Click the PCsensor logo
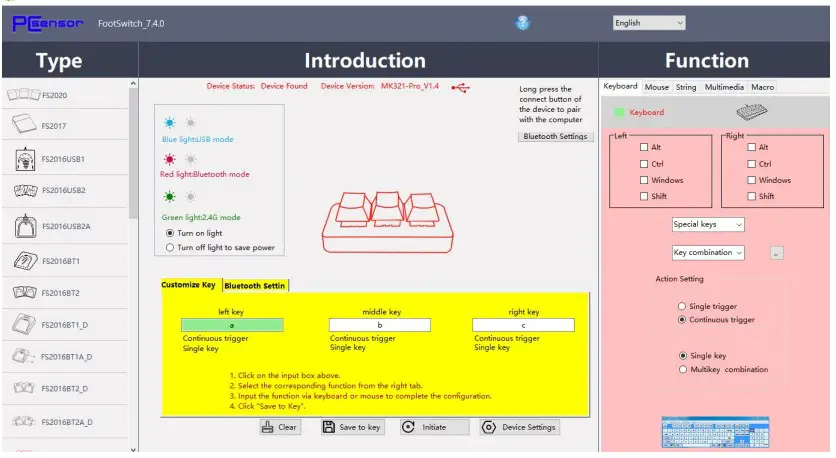This screenshot has width=836, height=458. [x=47, y=23]
